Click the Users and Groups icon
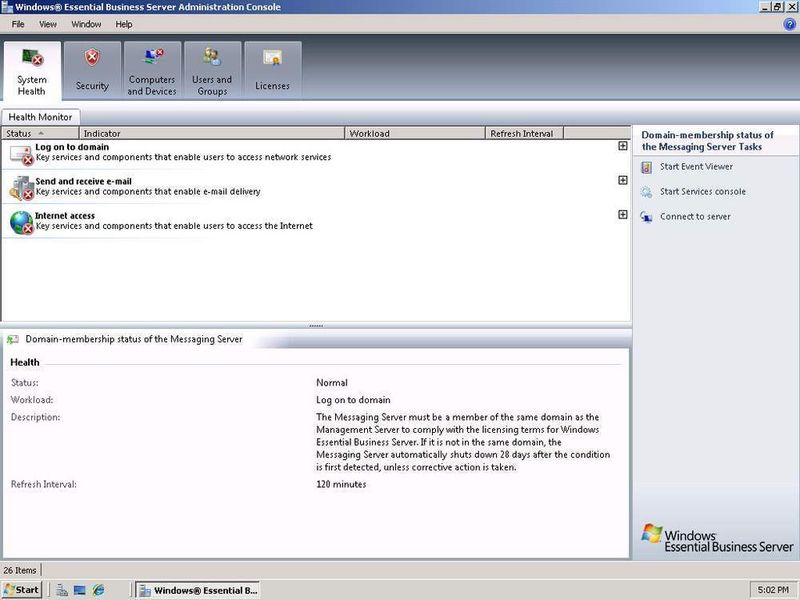 click(212, 56)
